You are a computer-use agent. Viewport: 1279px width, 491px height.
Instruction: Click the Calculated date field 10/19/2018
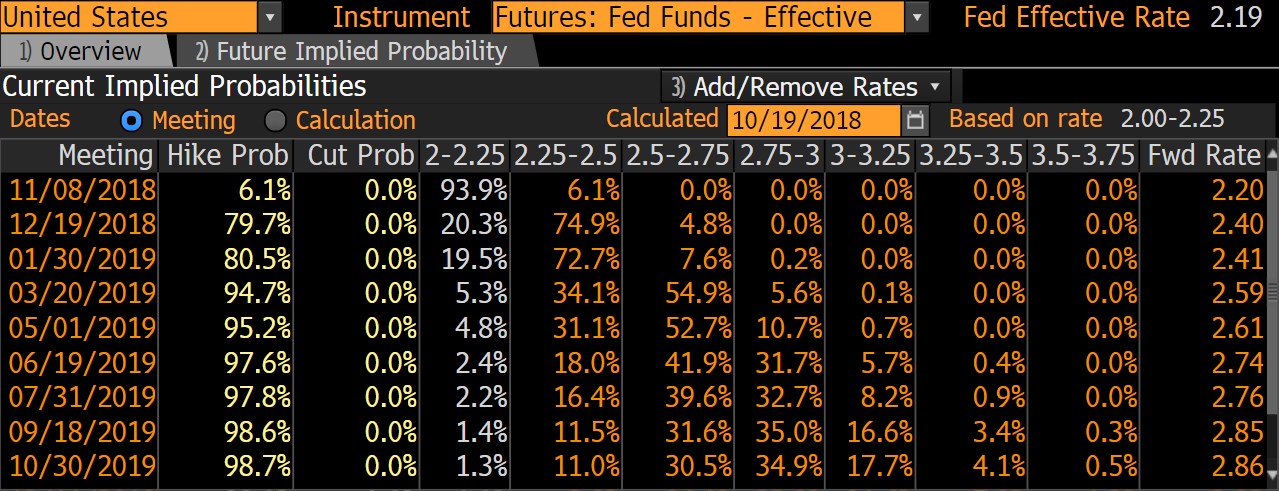pyautogui.click(x=813, y=121)
